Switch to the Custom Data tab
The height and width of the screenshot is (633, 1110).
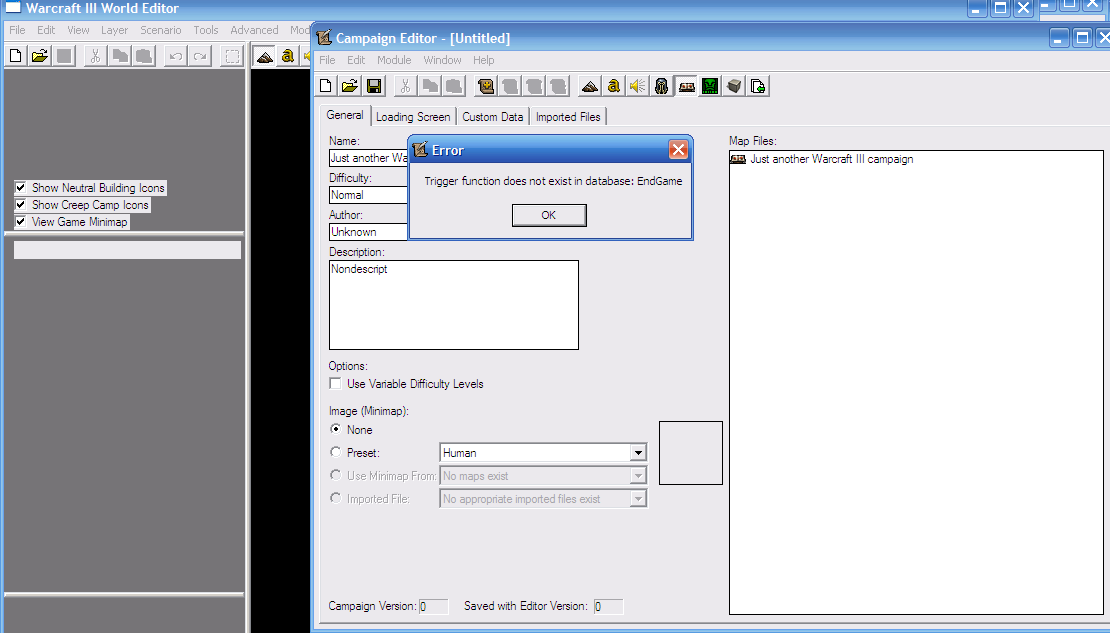pos(493,117)
